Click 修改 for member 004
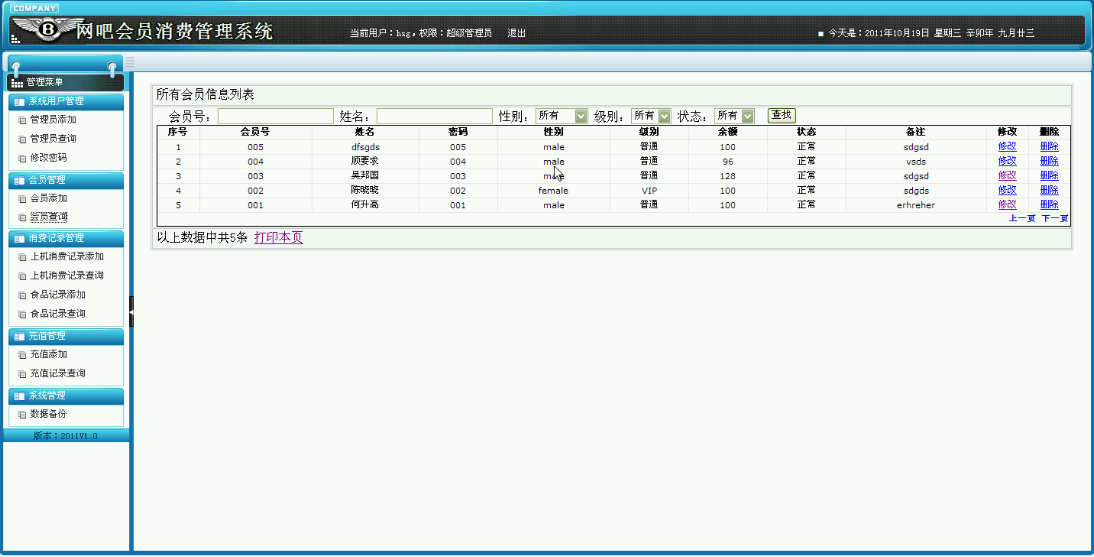1094x557 pixels. (x=1007, y=161)
